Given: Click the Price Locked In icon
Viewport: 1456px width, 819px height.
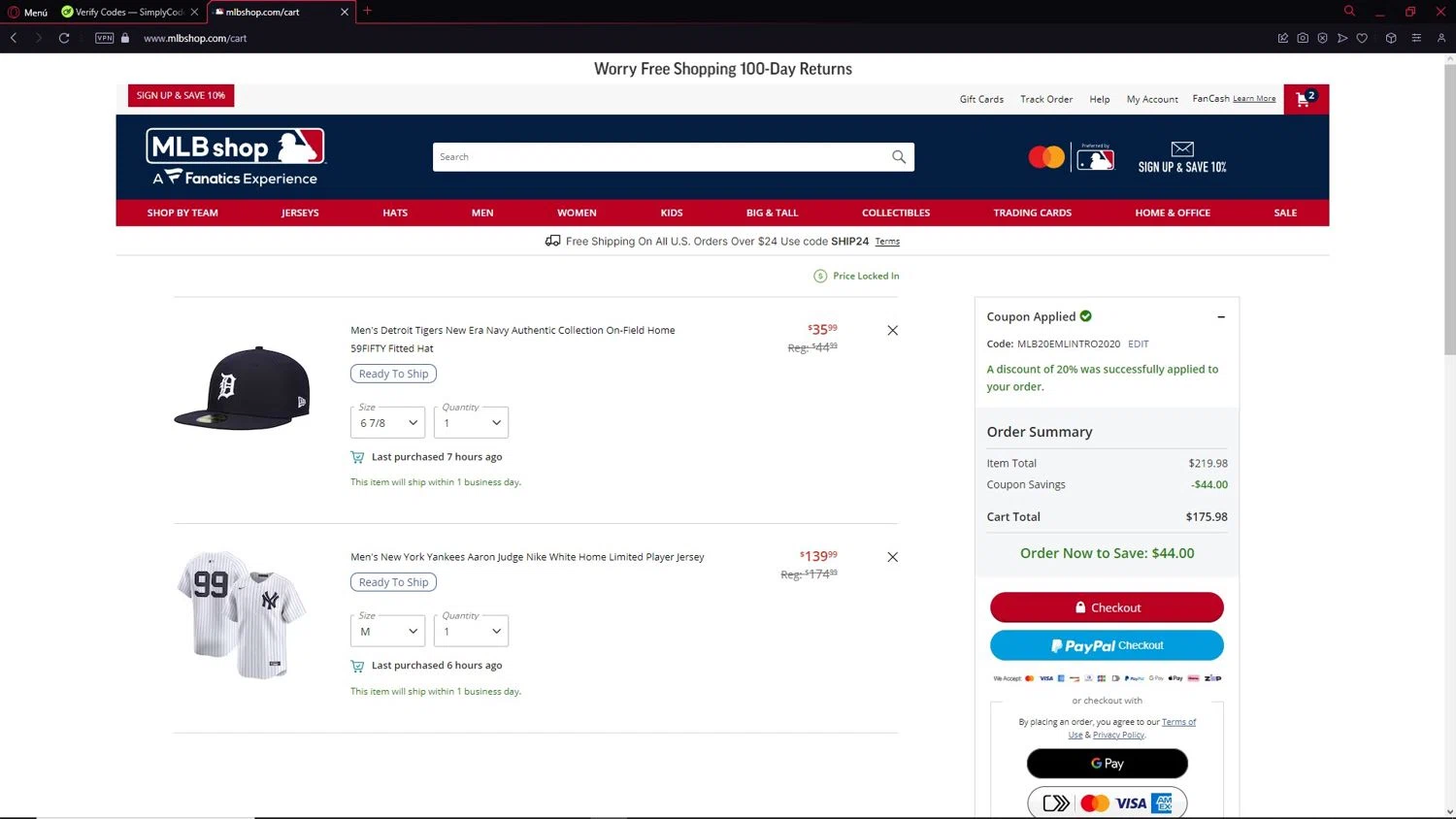Looking at the screenshot, I should 820,276.
